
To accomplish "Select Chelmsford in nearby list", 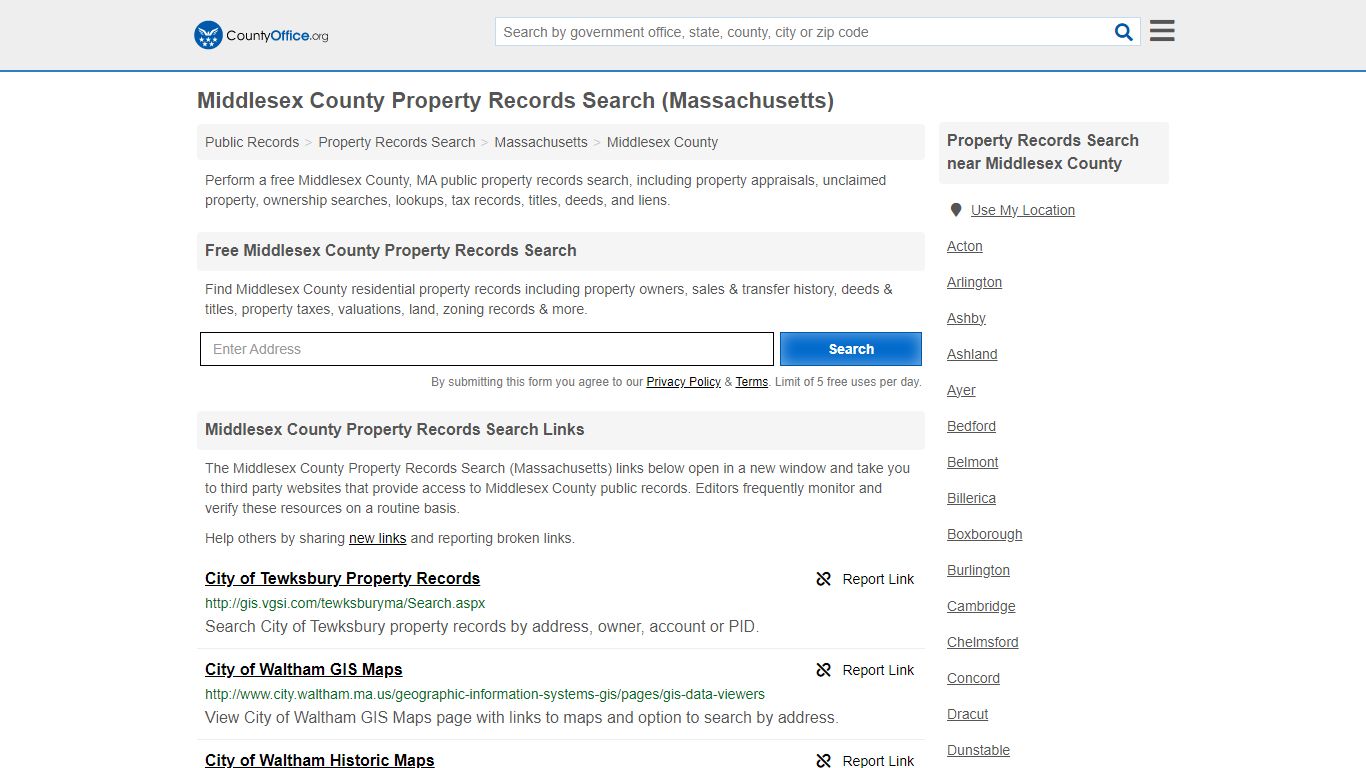I will (983, 642).
